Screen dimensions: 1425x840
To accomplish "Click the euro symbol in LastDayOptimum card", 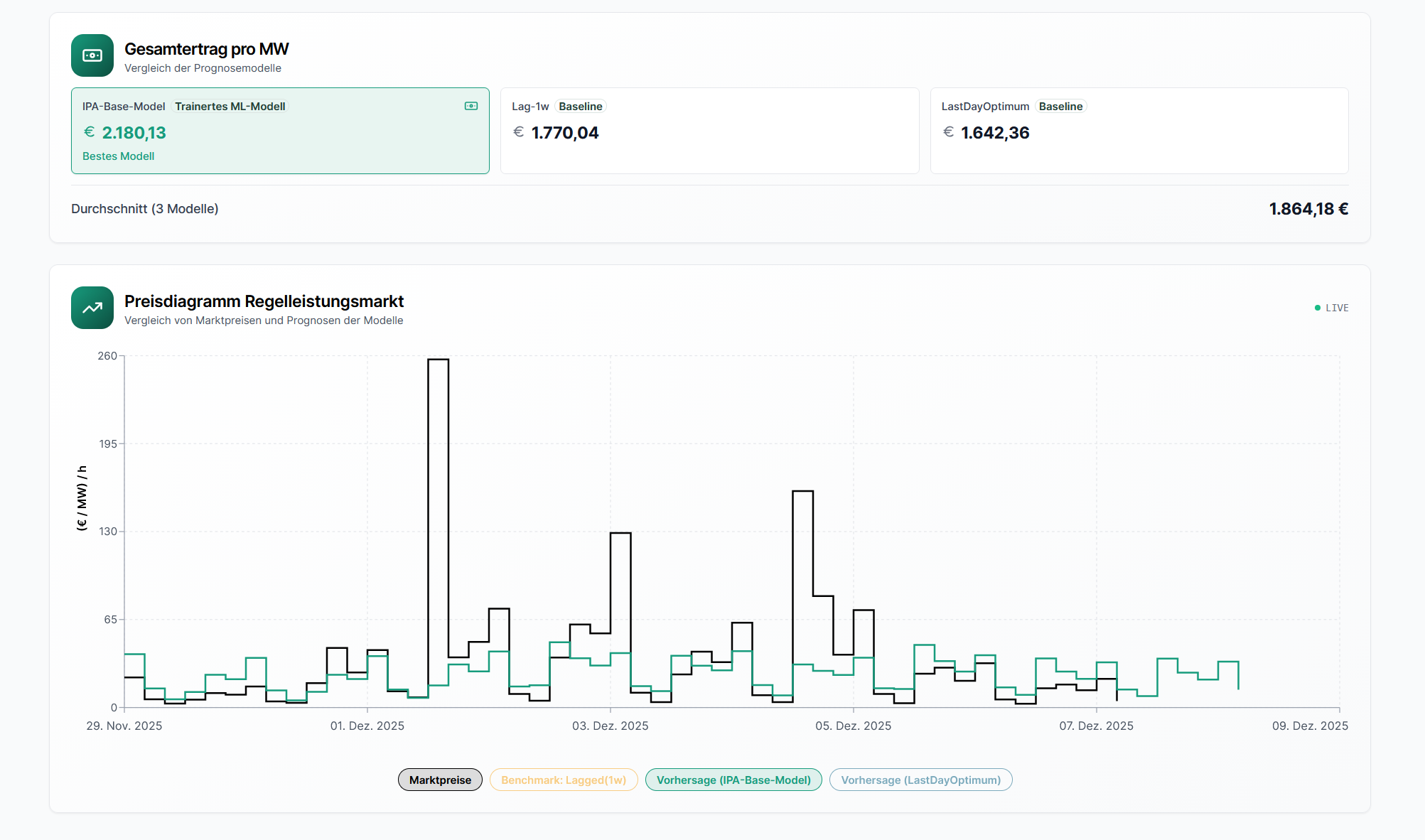I will tap(948, 132).
